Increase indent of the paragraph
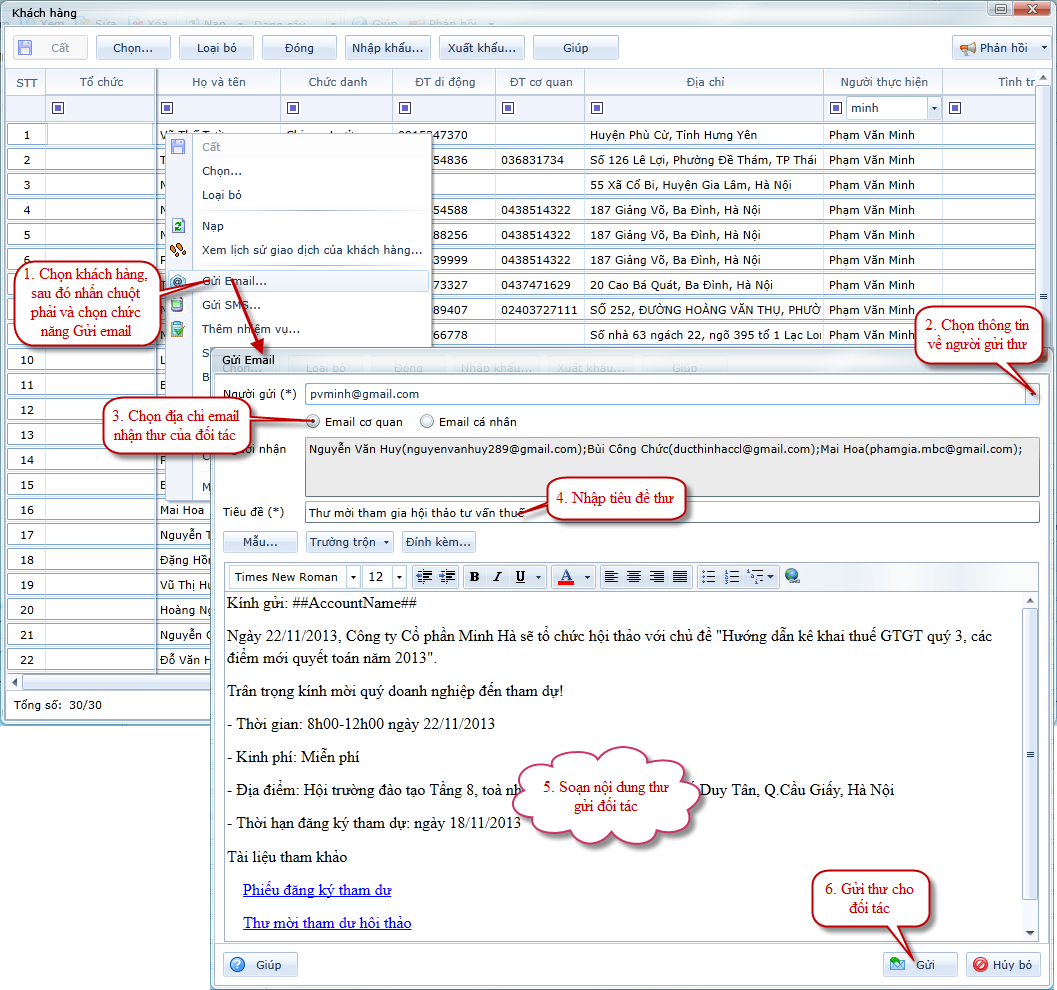 click(446, 577)
